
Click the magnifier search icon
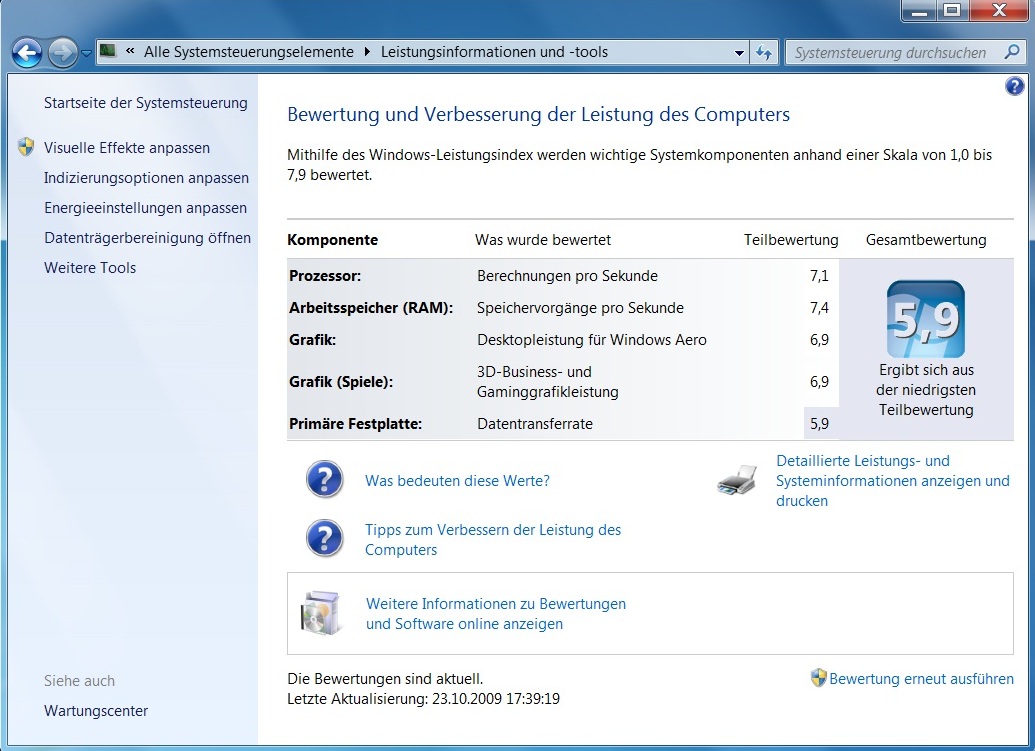(1011, 52)
